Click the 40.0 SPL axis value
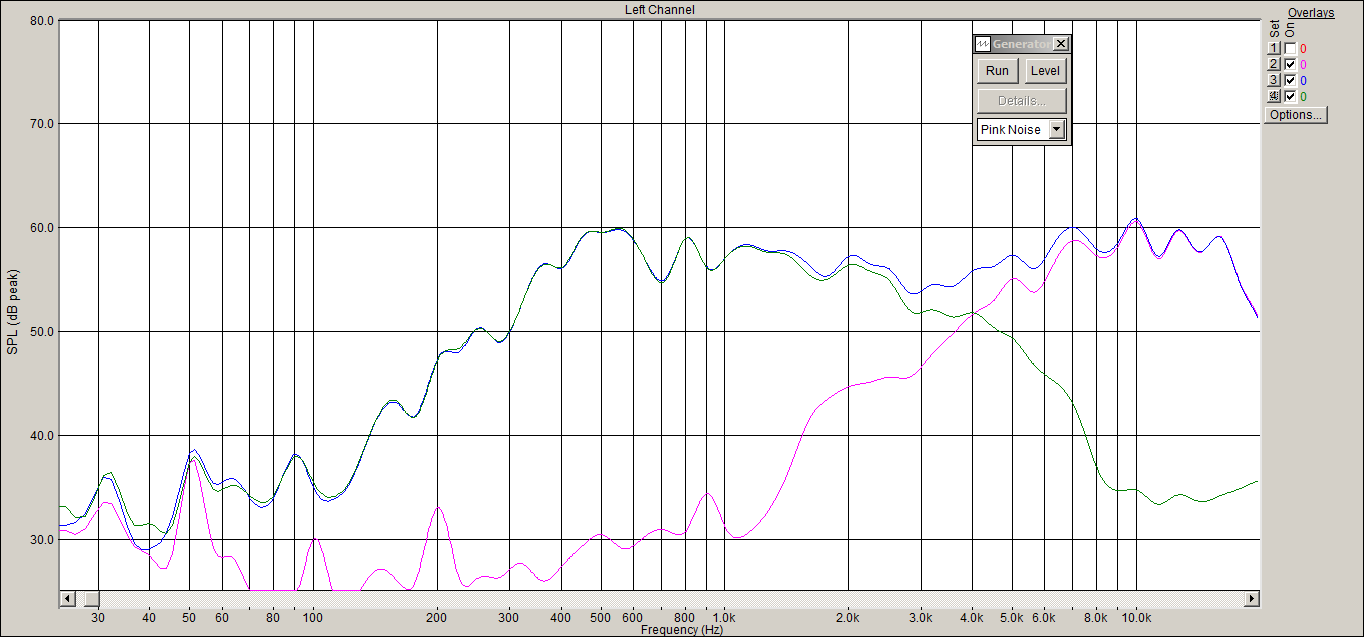 point(41,436)
